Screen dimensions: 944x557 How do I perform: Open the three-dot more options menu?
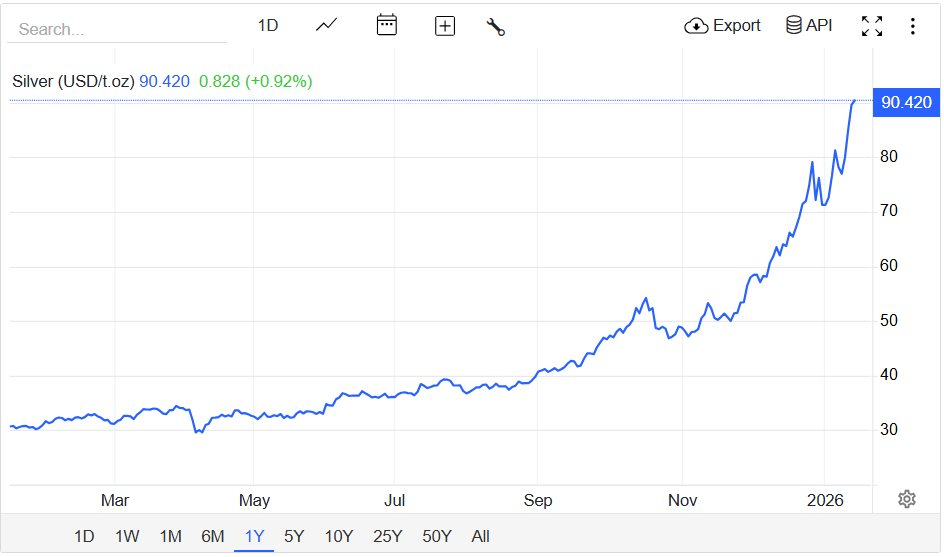coord(913,27)
